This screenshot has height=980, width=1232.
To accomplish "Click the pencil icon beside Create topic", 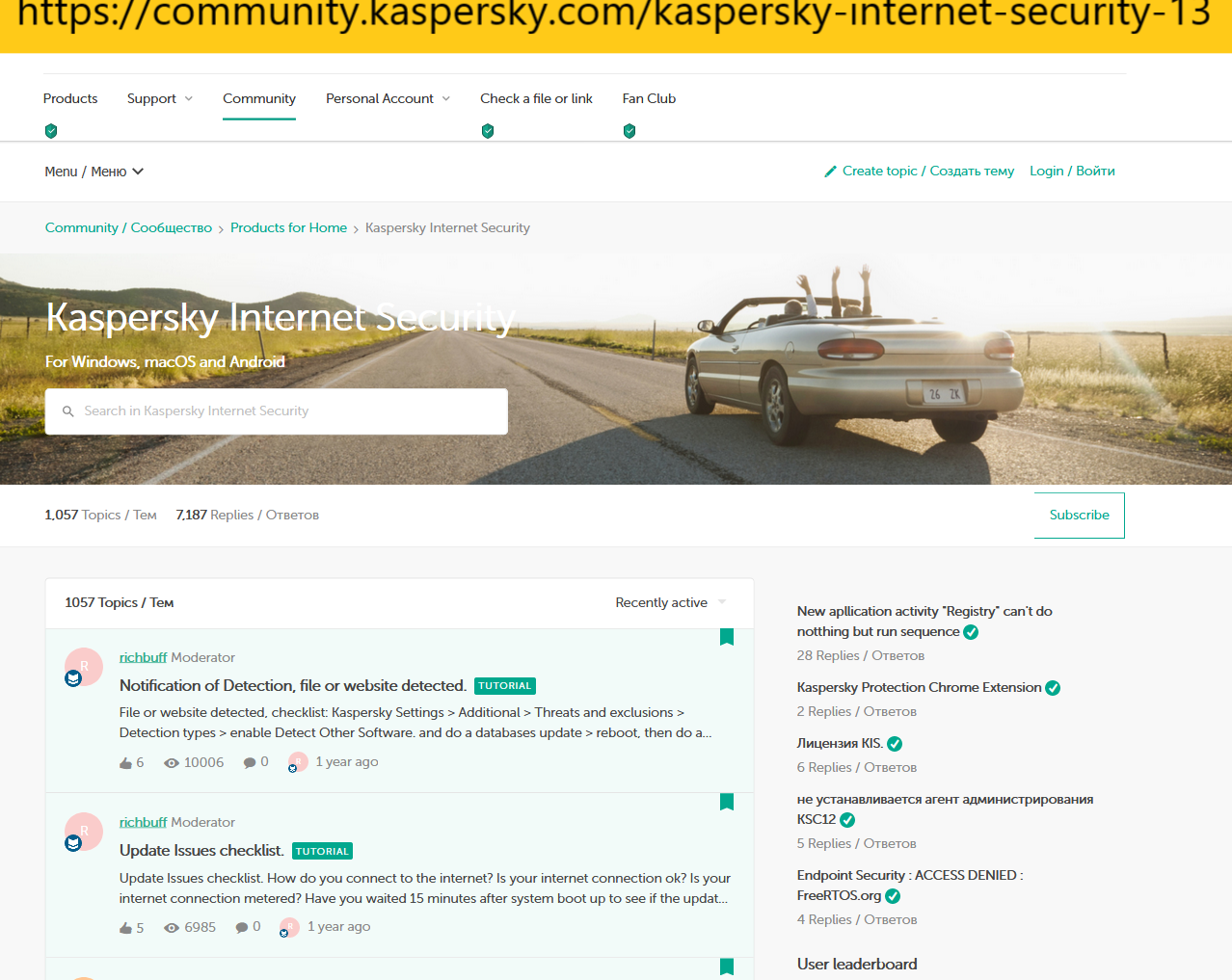I will [830, 172].
